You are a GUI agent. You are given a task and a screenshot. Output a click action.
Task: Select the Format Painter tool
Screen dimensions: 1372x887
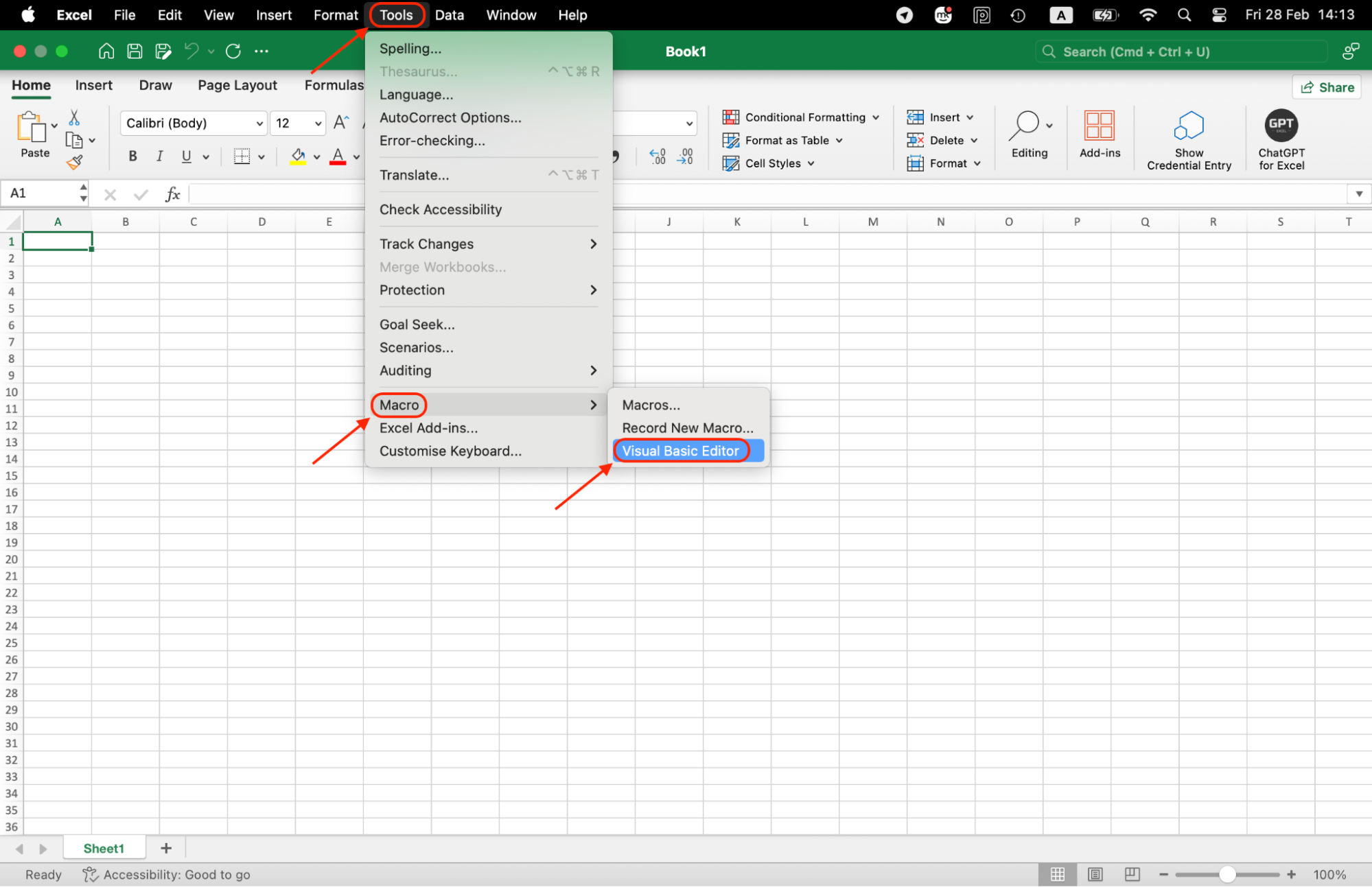tap(75, 161)
